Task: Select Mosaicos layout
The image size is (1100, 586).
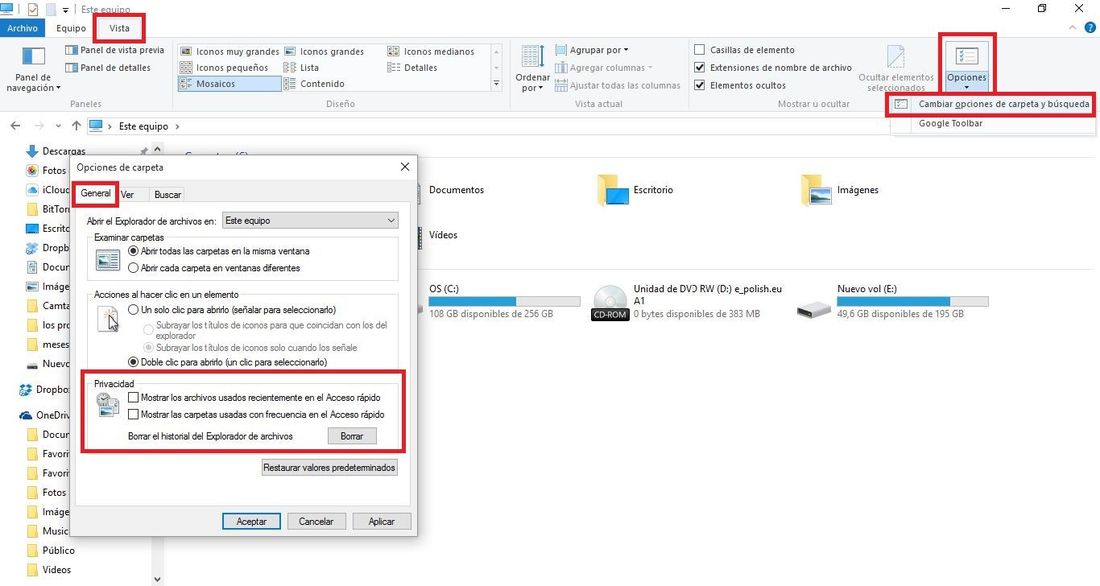Action: click(x=229, y=84)
